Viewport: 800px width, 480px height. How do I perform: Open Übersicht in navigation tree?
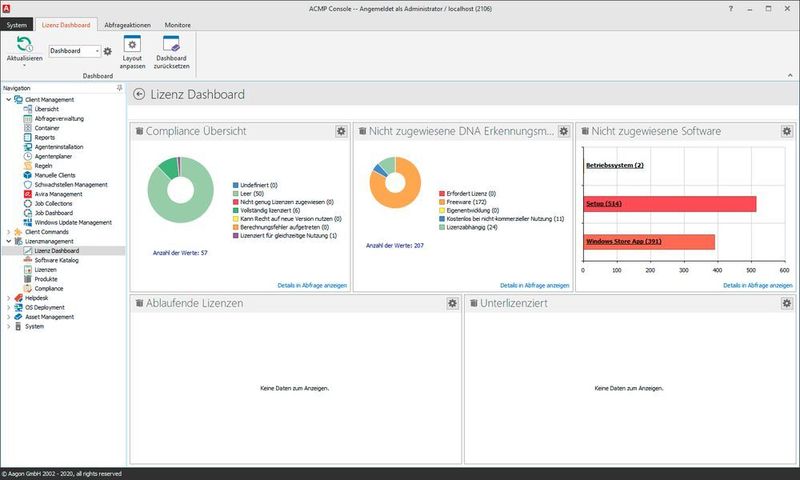point(46,109)
